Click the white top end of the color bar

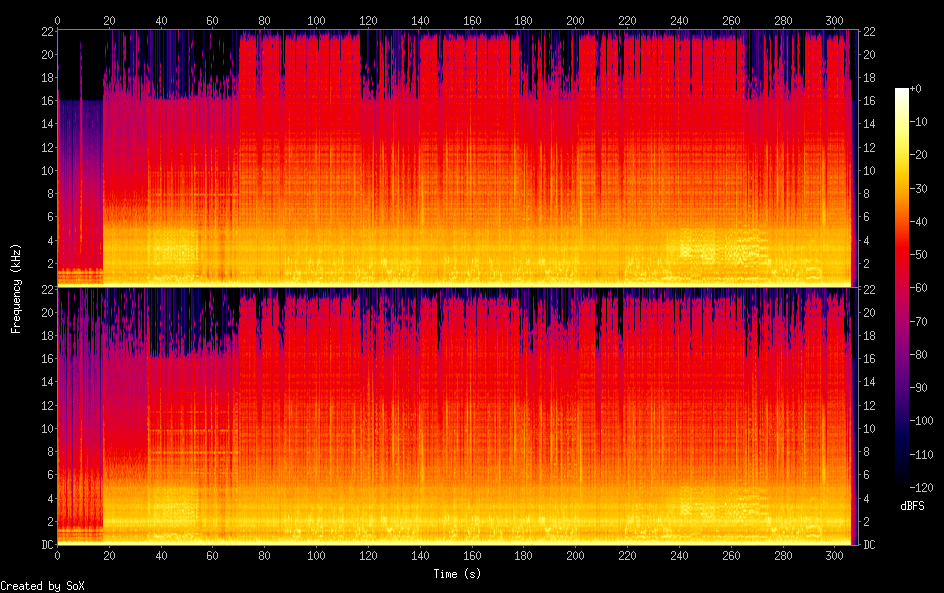coord(902,92)
